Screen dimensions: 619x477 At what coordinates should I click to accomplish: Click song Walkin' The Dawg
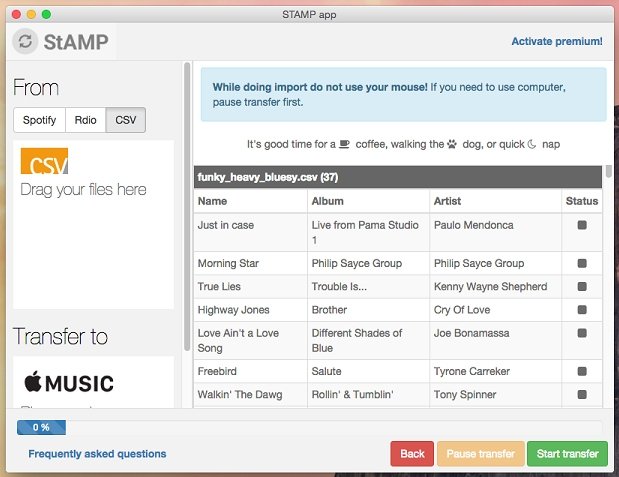[240, 394]
